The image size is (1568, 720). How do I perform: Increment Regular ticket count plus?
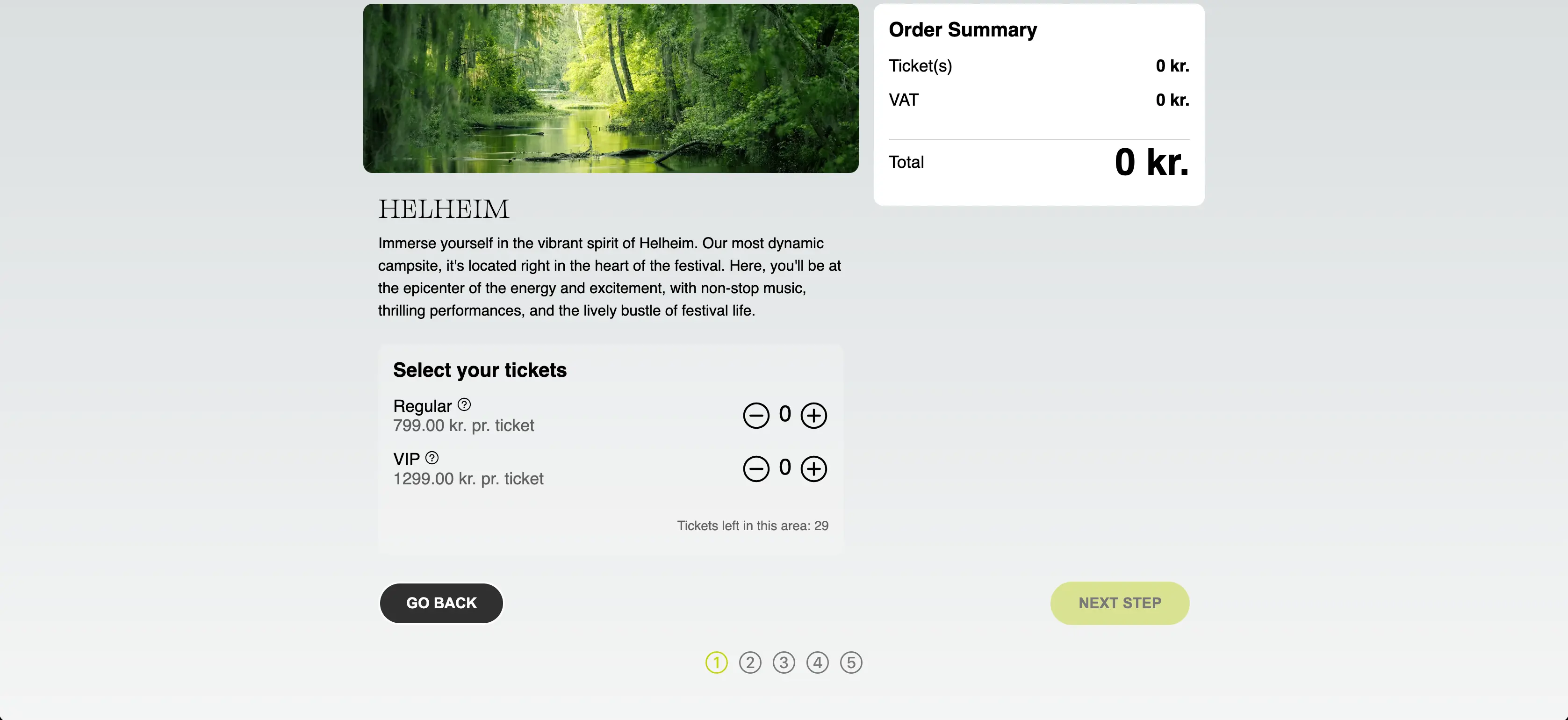pyautogui.click(x=814, y=414)
